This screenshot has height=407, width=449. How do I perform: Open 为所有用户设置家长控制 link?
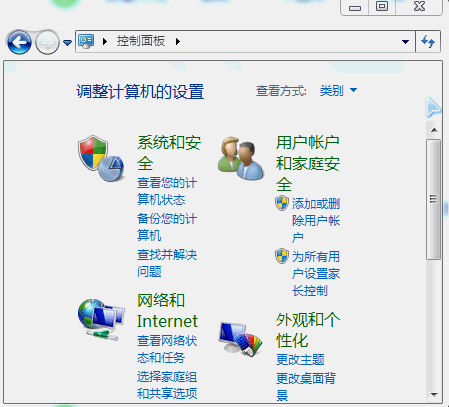tap(316, 273)
